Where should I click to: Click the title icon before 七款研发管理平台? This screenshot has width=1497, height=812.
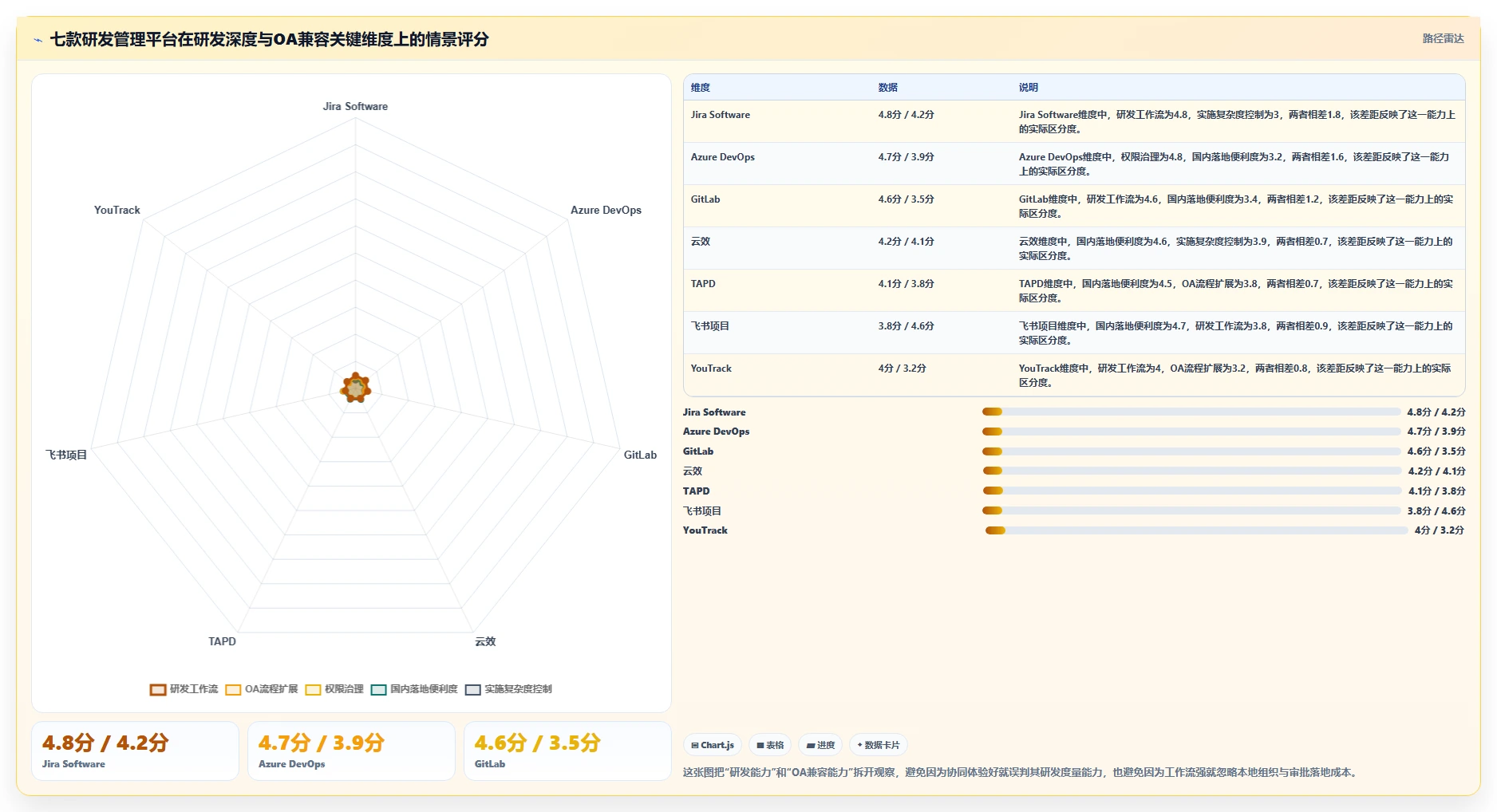[x=38, y=40]
